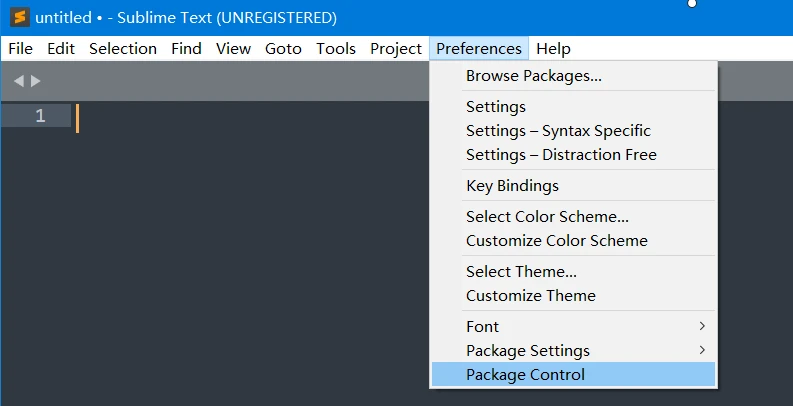Open the File menu

[x=20, y=48]
